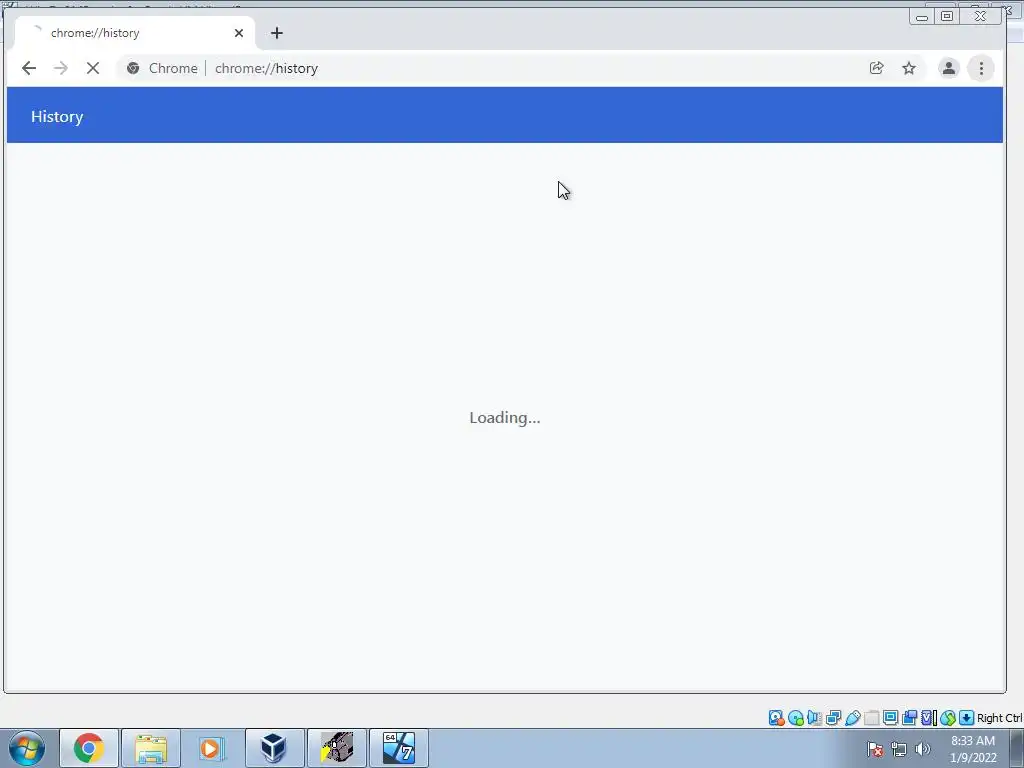Click the forward navigation arrow
1024x768 pixels.
pos(61,68)
